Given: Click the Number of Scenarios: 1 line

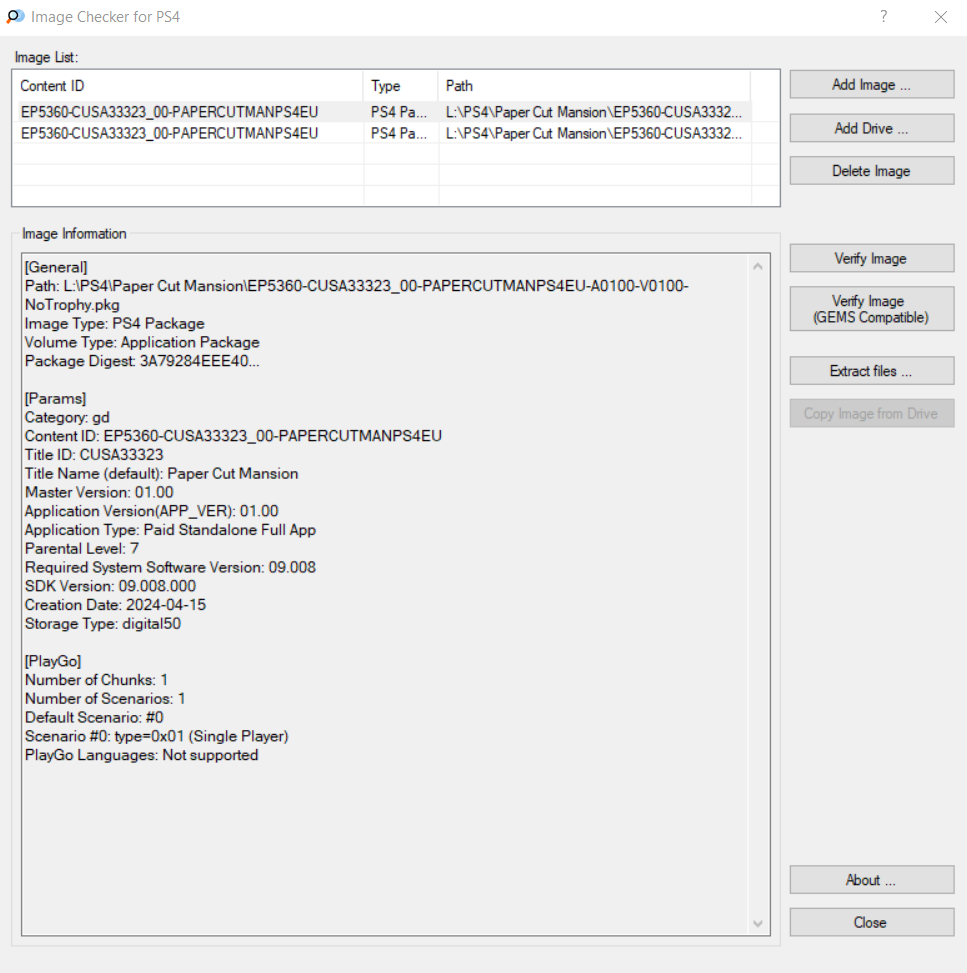Looking at the screenshot, I should point(105,699).
